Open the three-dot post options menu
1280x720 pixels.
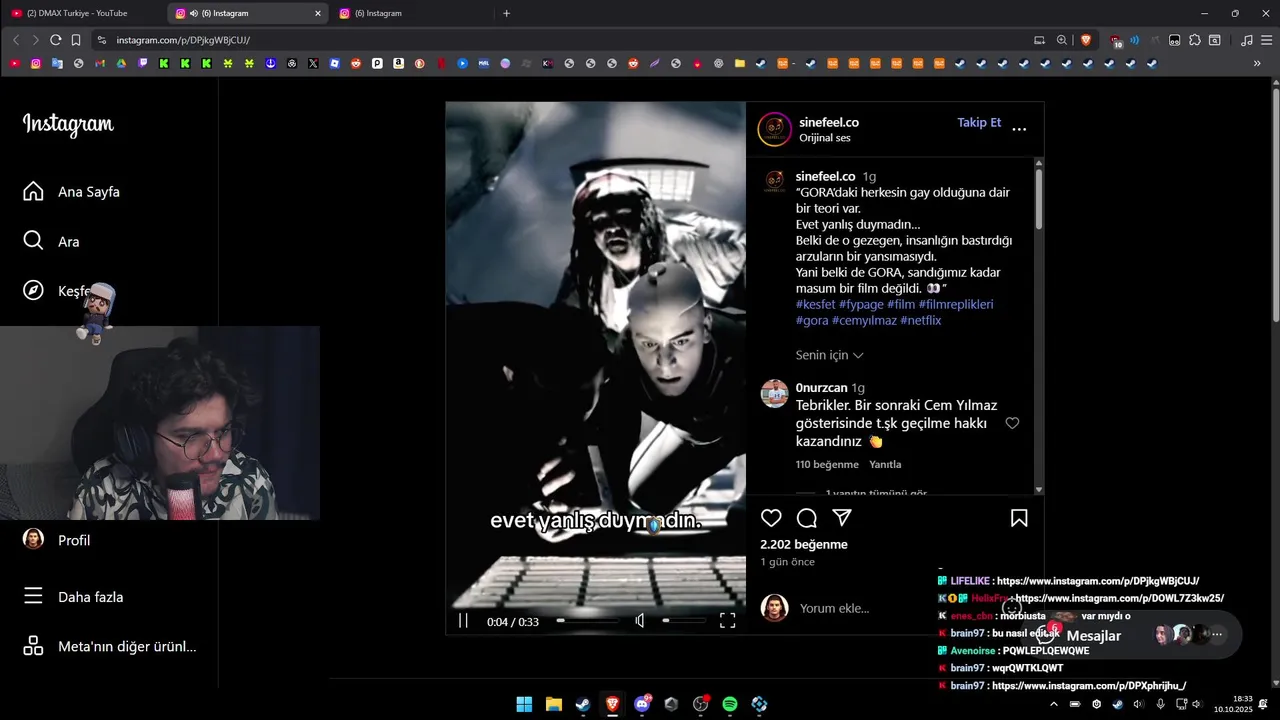pos(1019,129)
